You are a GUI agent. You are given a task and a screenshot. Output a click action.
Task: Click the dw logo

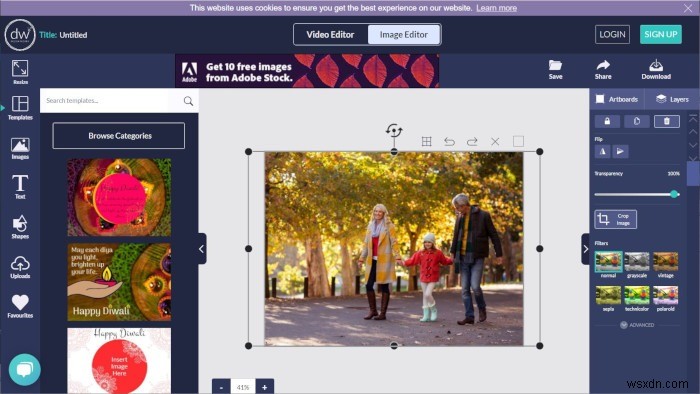(20, 35)
